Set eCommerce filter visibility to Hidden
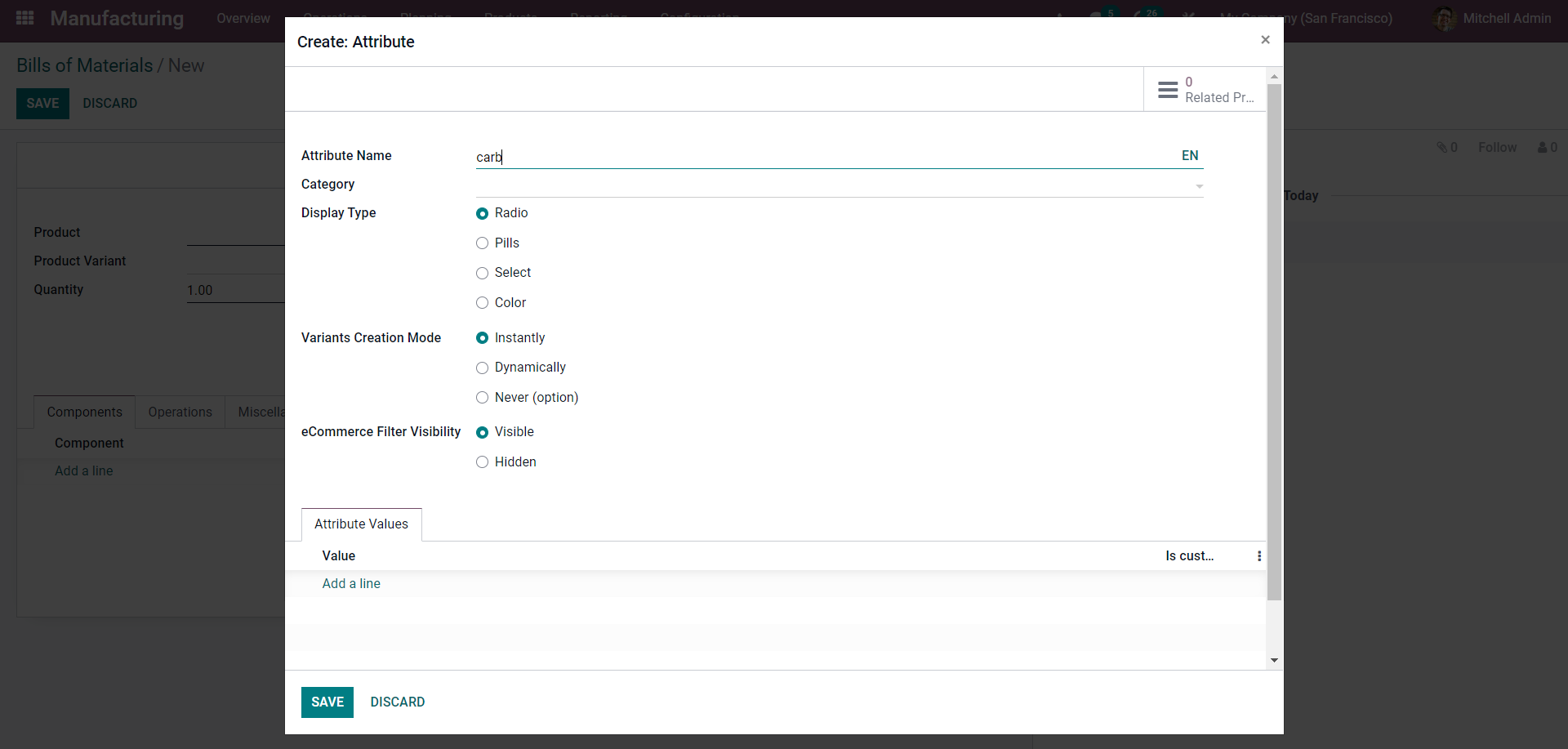This screenshot has width=1568, height=749. 482,462
